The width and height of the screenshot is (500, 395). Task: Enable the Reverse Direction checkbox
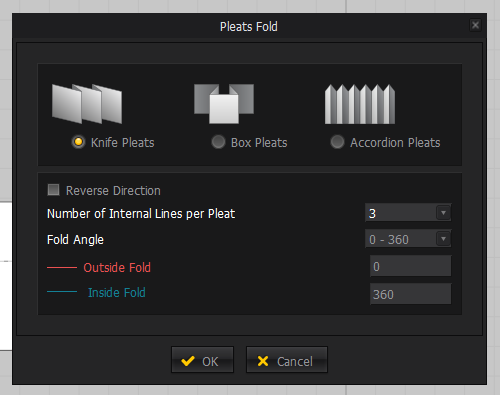coord(53,190)
